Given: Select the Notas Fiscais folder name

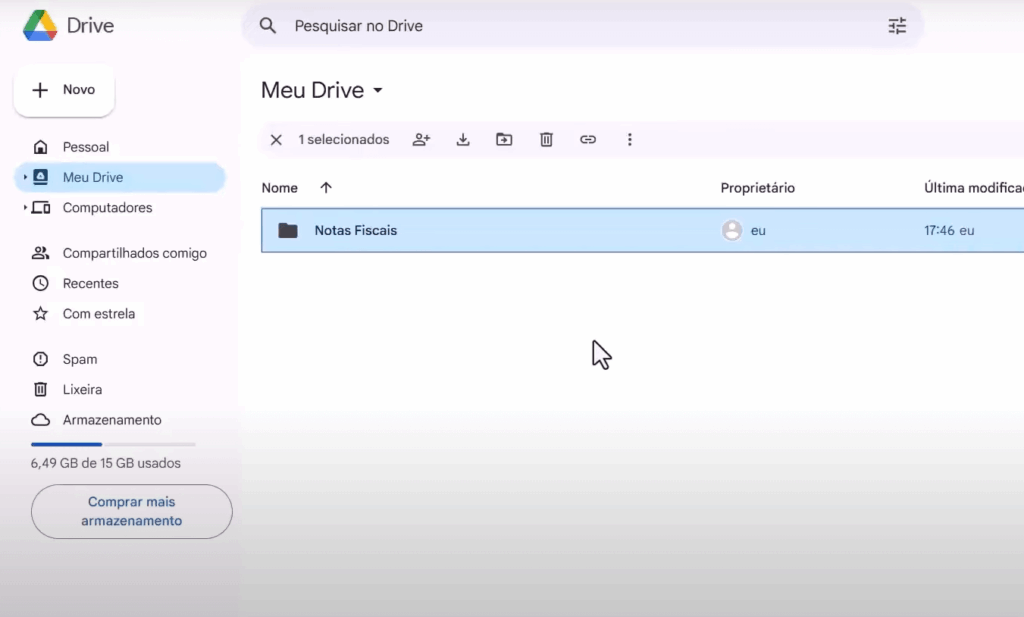Looking at the screenshot, I should pyautogui.click(x=356, y=230).
